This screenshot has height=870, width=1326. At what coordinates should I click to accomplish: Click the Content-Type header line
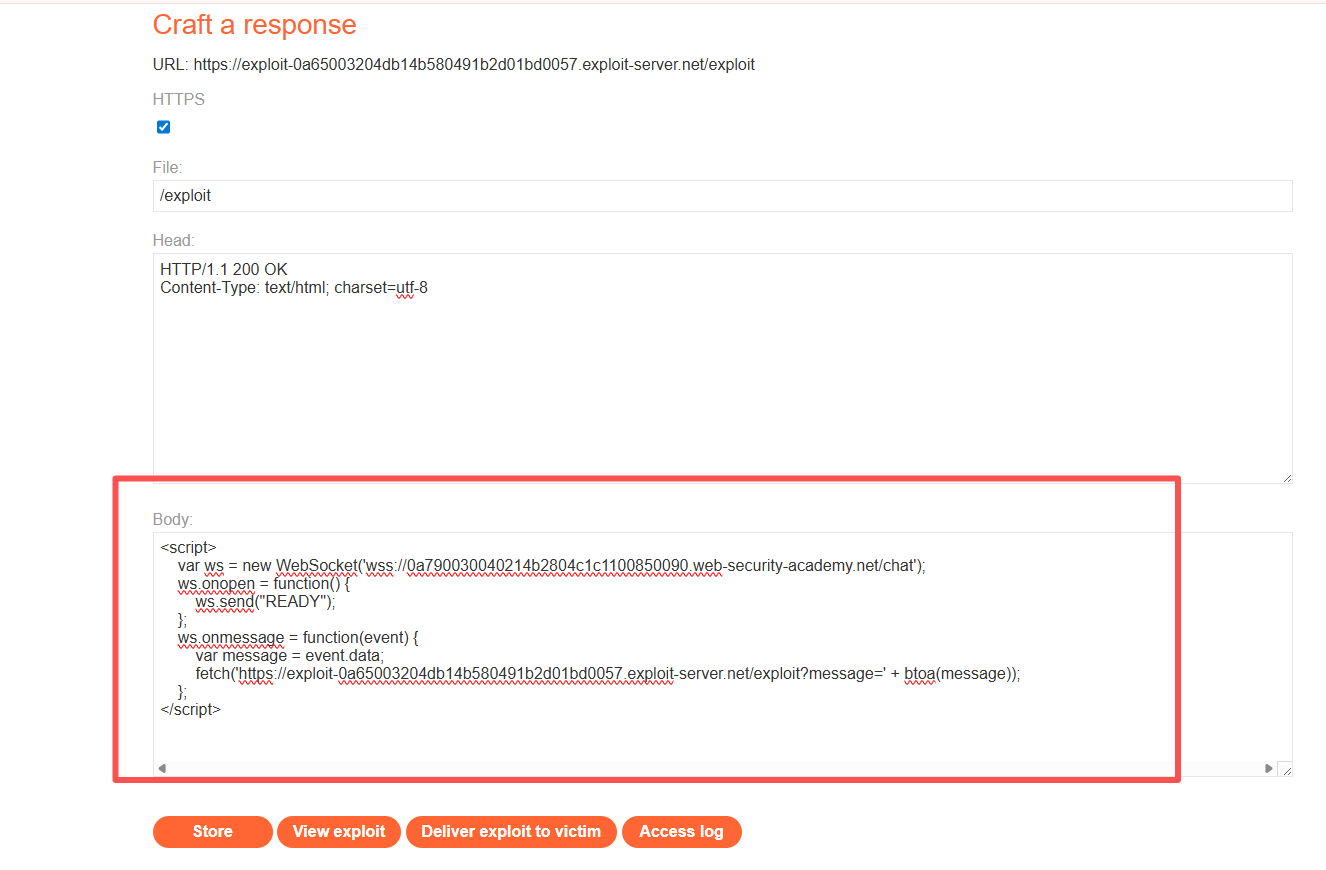[294, 288]
